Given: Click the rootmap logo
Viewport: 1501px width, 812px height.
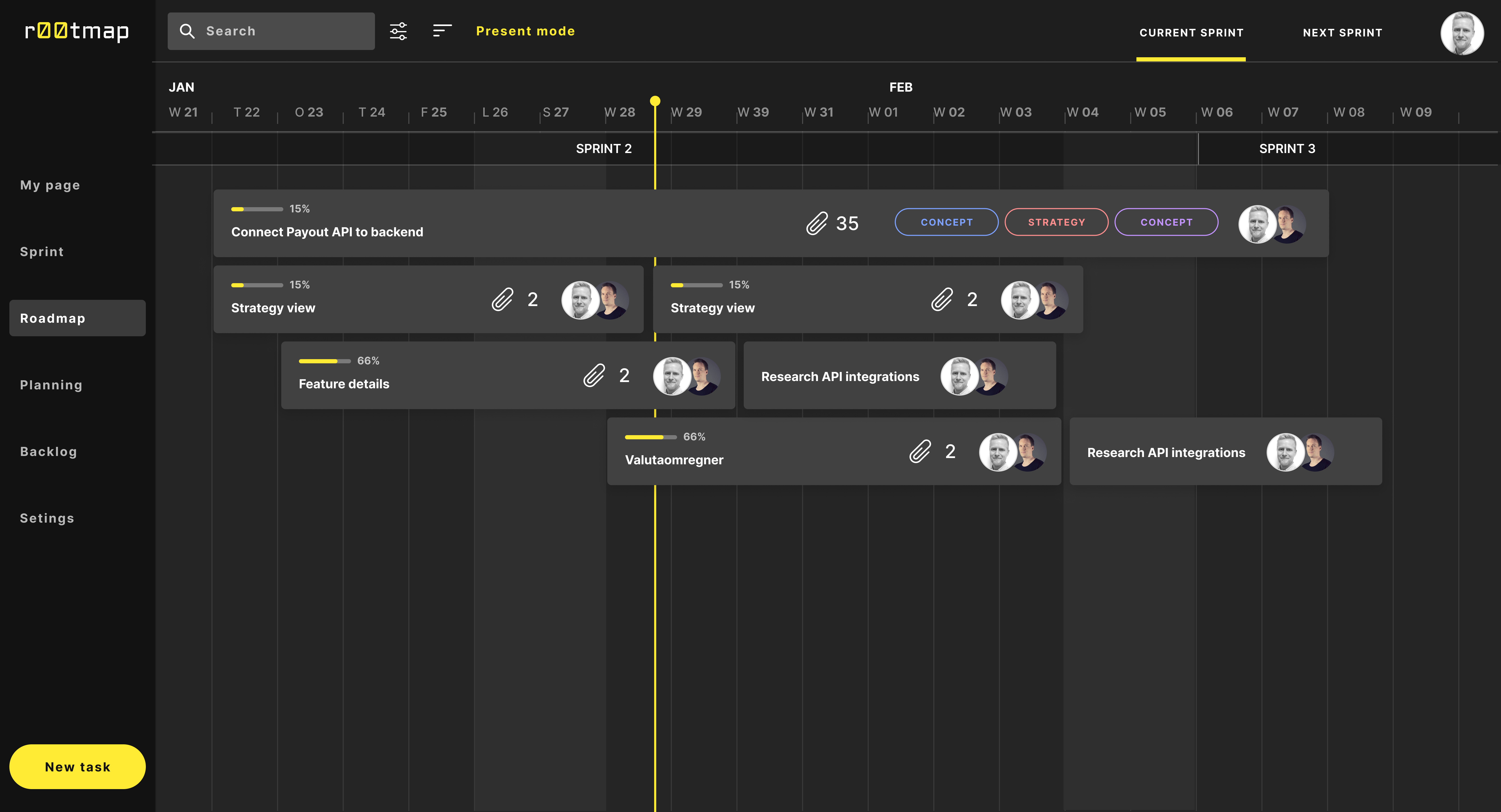Looking at the screenshot, I should (77, 31).
